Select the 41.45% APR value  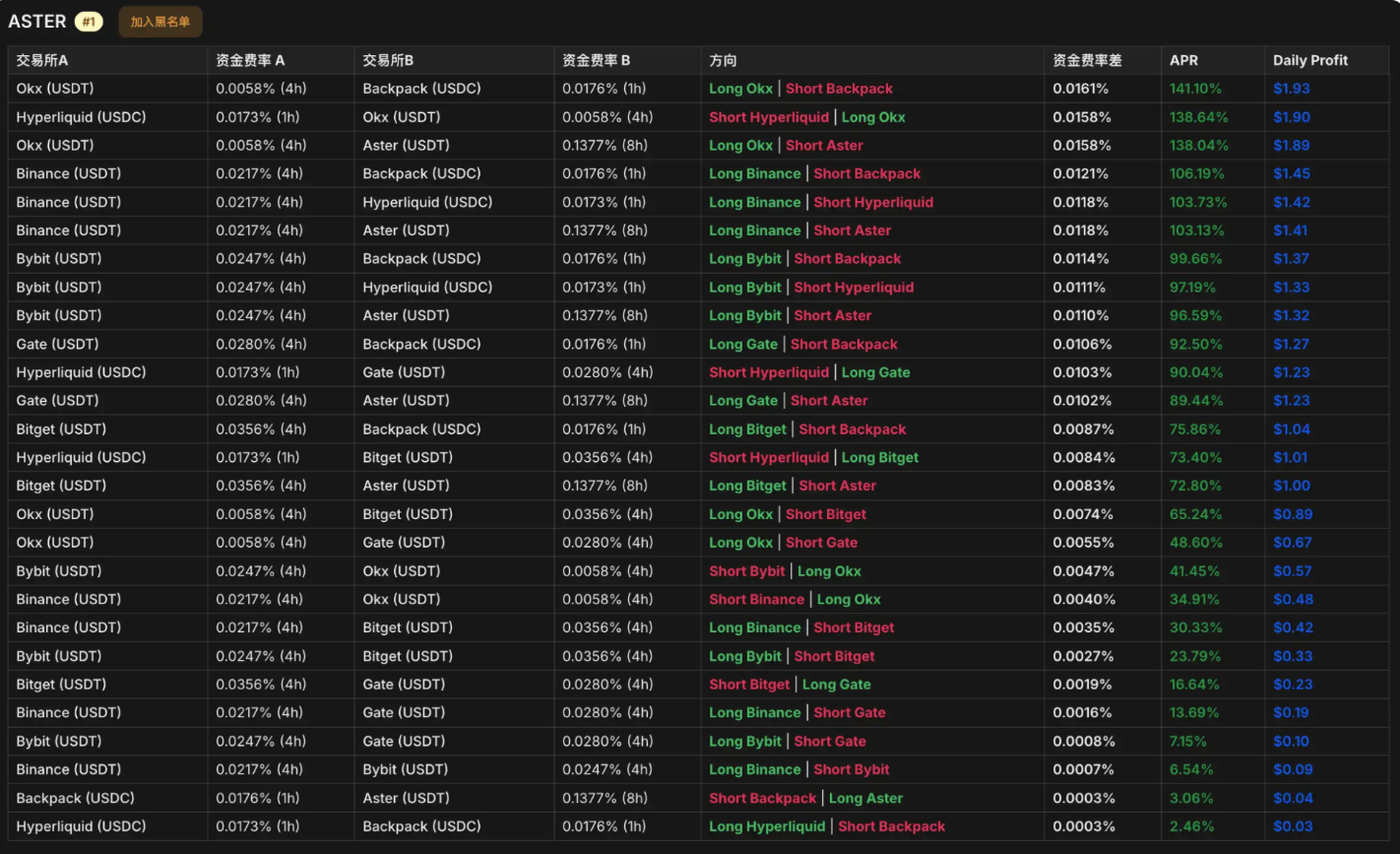coord(1194,571)
